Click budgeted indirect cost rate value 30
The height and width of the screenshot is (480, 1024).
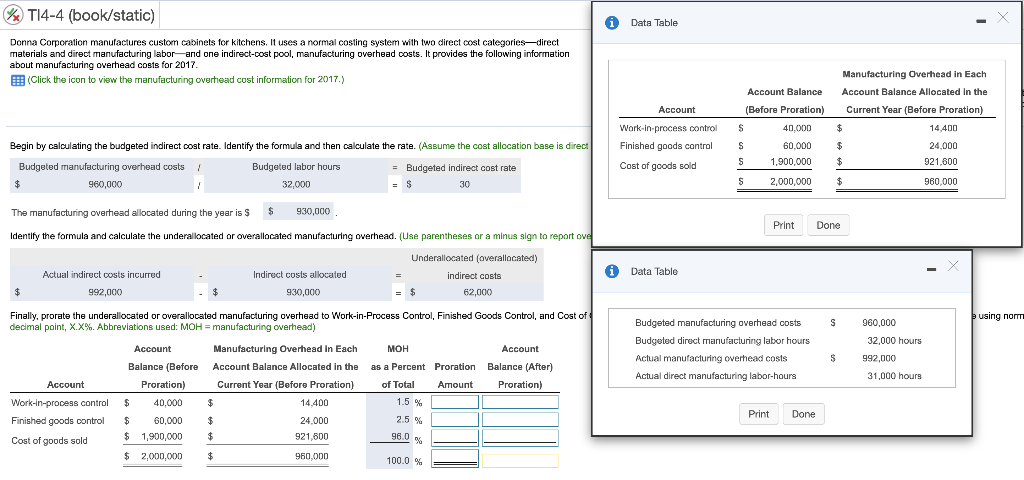464,185
